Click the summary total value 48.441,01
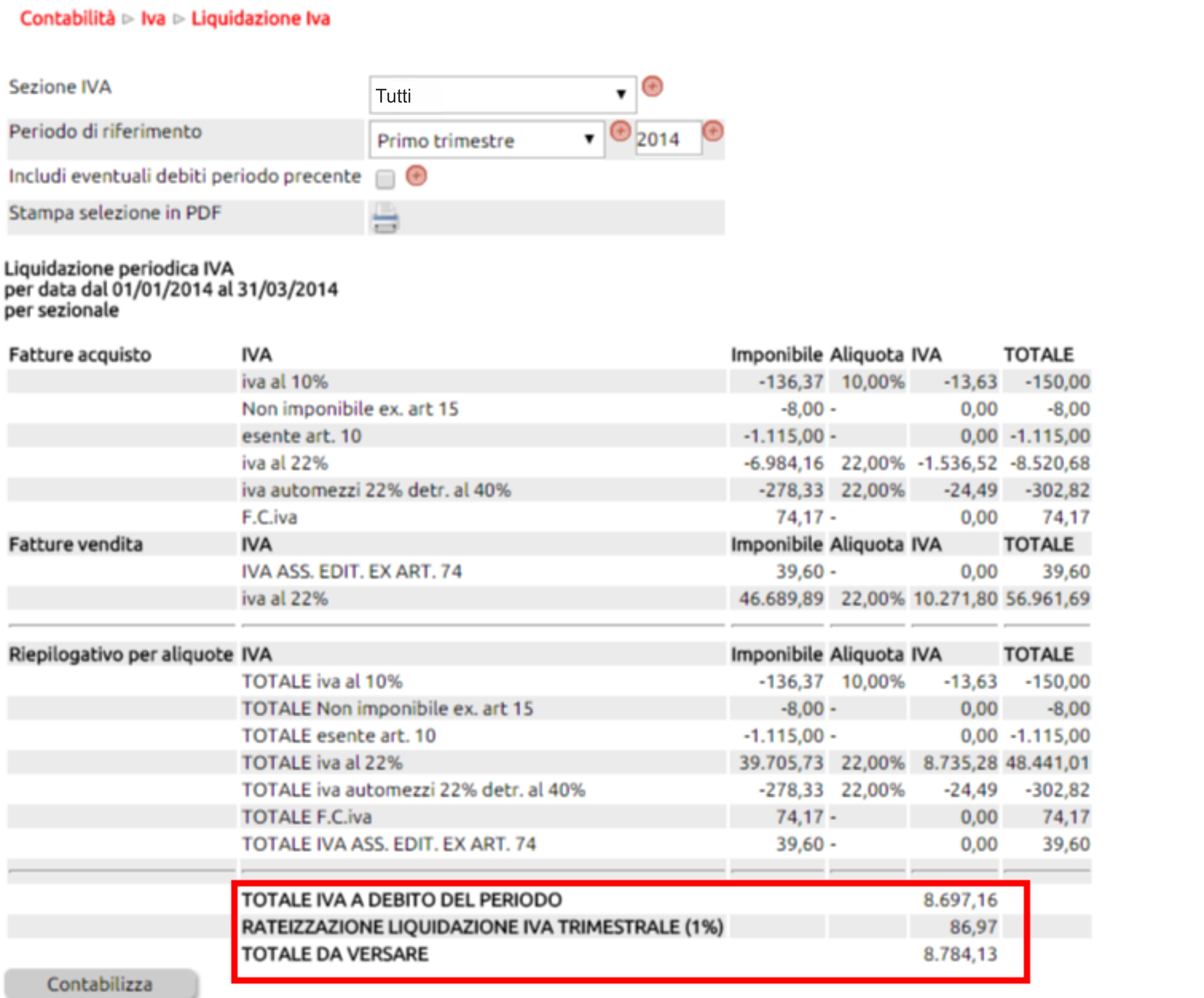This screenshot has height=998, width=1204. click(x=1047, y=762)
